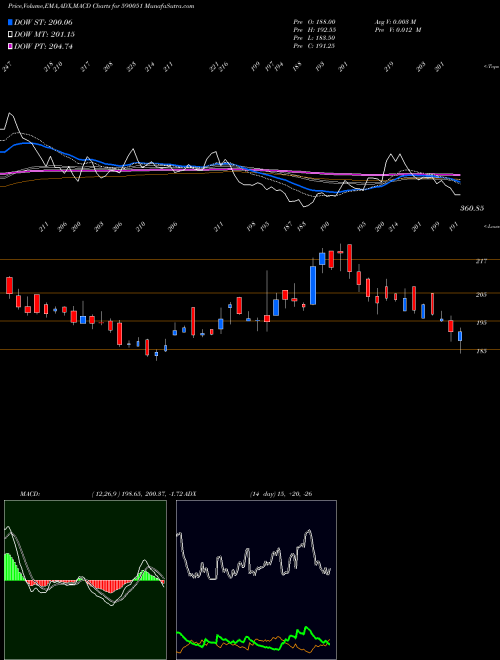Viewport: 500px width, 660px height.
Task: Click the blue DOW ST legend swatch
Action: click(x=10, y=22)
